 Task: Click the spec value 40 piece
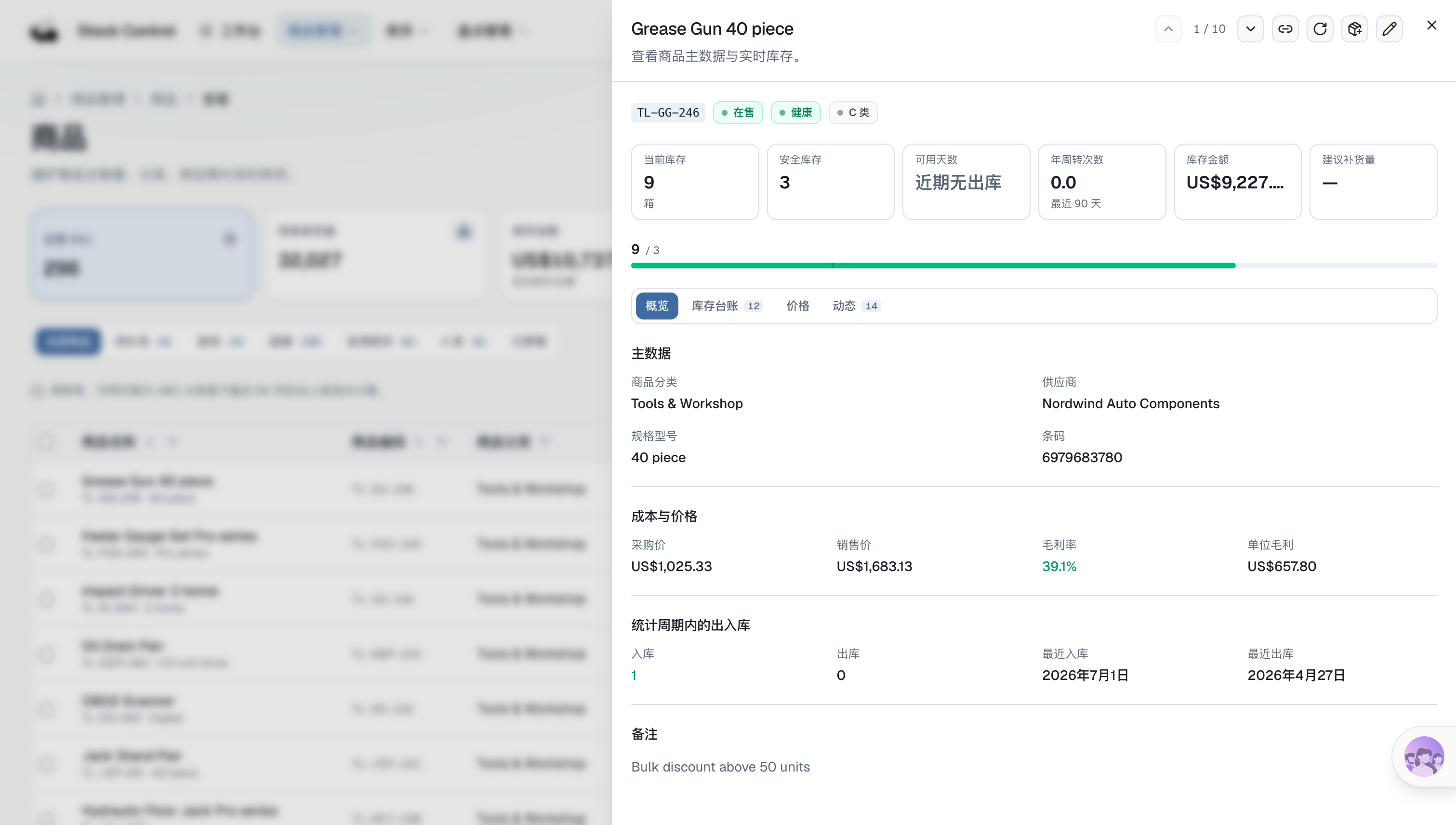[x=658, y=457]
